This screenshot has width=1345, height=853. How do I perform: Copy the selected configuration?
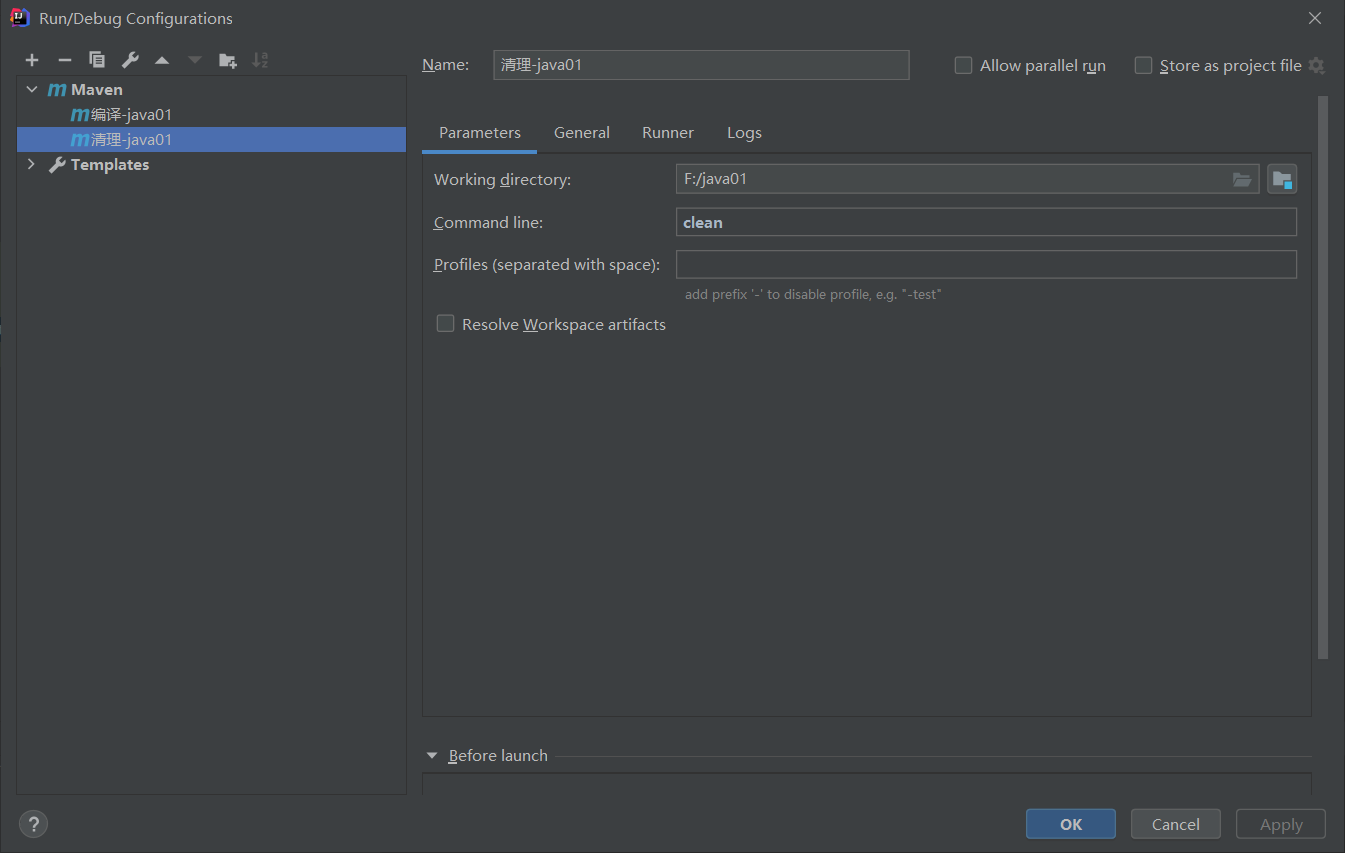click(97, 60)
